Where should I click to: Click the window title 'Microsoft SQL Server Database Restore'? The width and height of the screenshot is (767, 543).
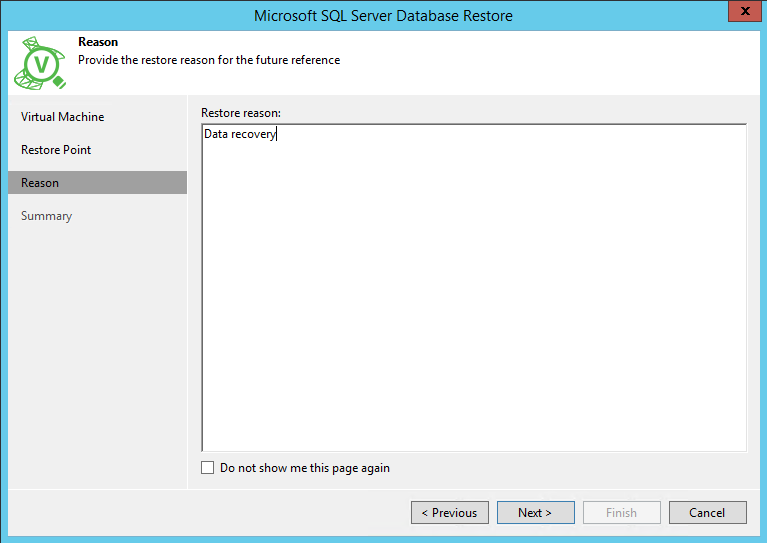click(383, 16)
